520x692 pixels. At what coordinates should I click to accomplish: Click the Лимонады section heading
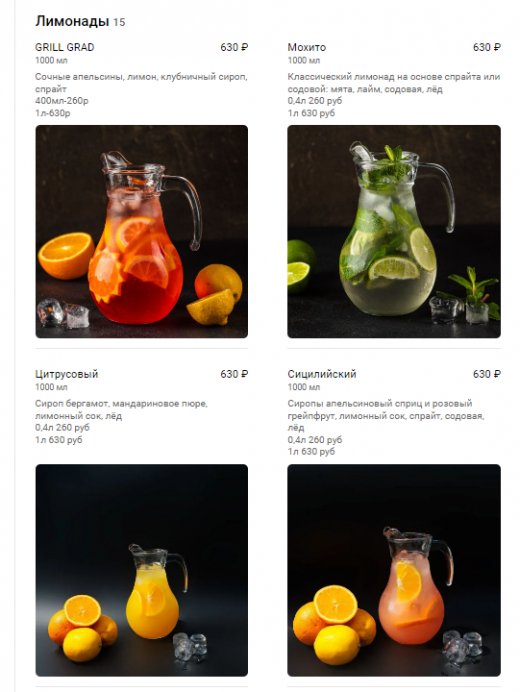pyautogui.click(x=72, y=21)
